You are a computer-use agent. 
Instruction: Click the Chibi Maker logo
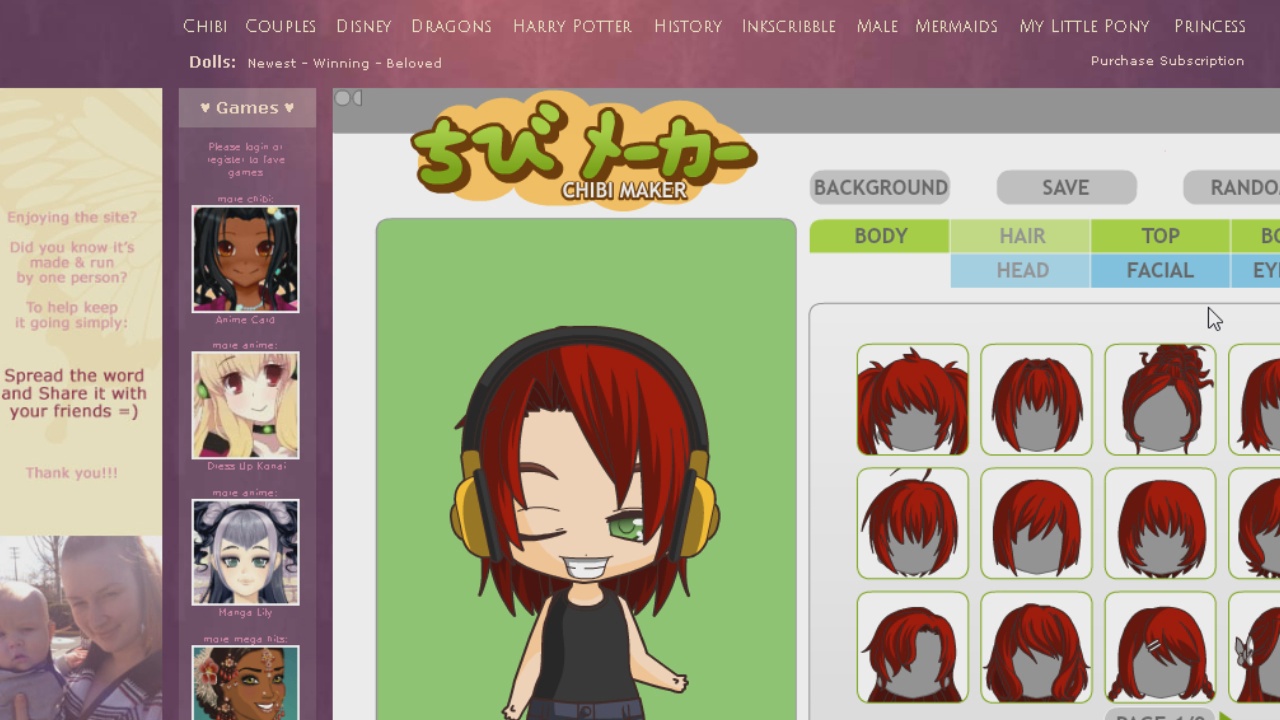[x=583, y=150]
